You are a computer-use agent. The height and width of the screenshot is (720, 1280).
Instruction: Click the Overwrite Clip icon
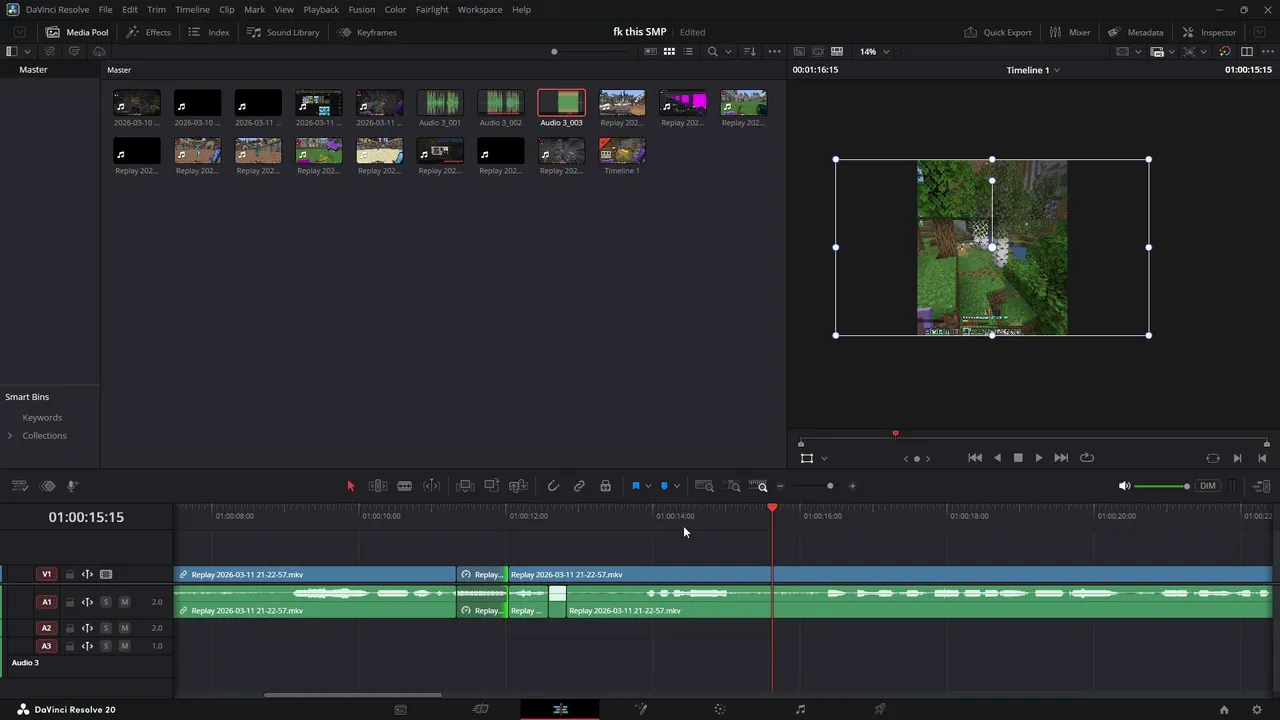492,486
